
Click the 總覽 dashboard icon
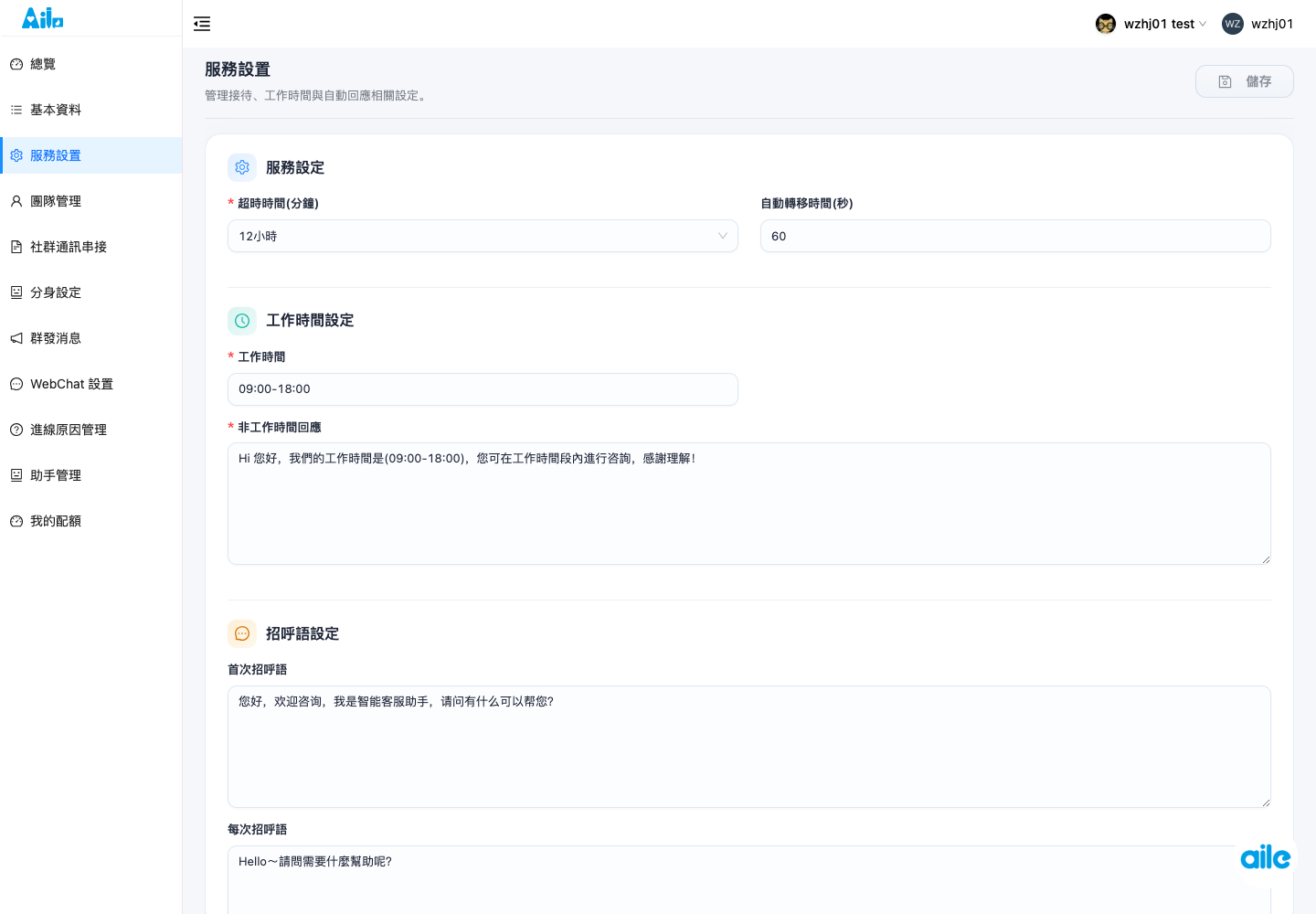click(16, 64)
